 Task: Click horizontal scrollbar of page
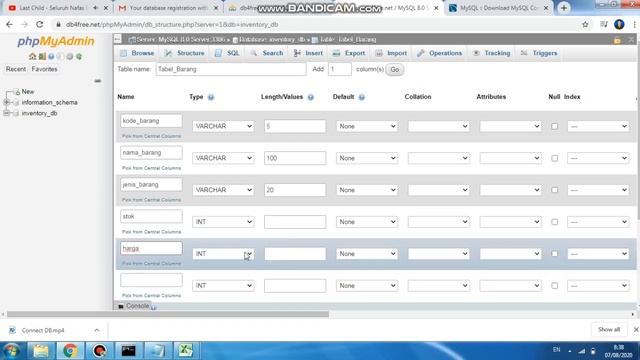[167, 314]
